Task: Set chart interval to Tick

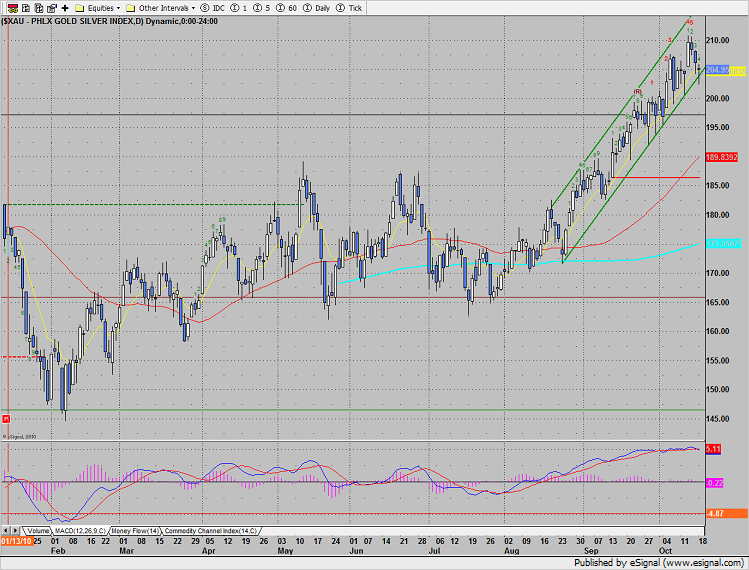Action: click(x=353, y=7)
